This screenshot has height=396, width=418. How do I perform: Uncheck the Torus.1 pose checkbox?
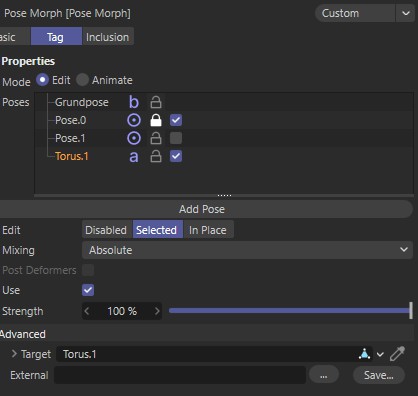click(176, 156)
